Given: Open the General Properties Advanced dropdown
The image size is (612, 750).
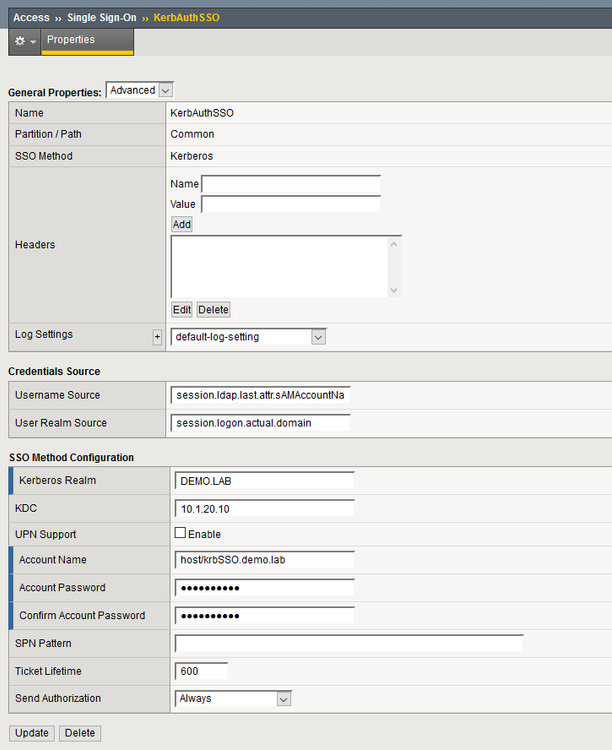Looking at the screenshot, I should coord(139,90).
